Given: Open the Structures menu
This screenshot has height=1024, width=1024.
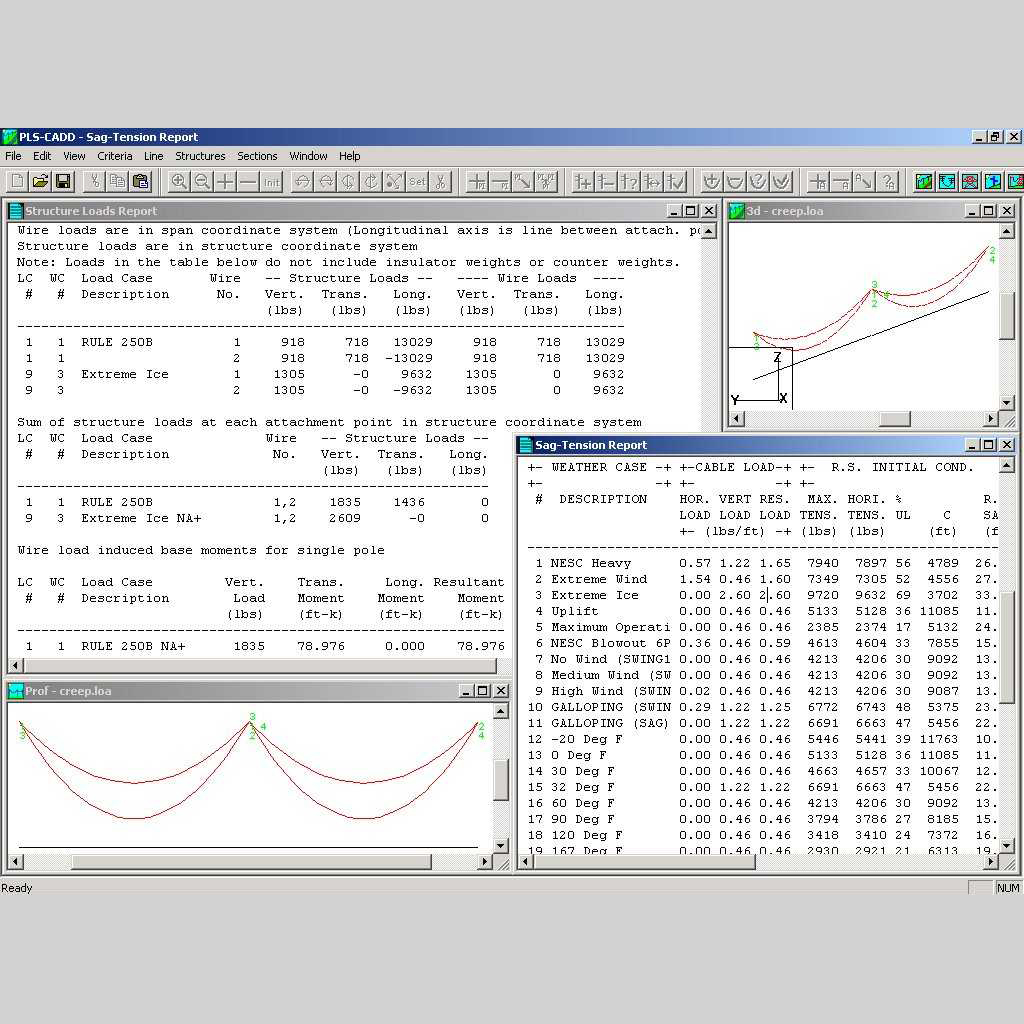Looking at the screenshot, I should pyautogui.click(x=200, y=156).
